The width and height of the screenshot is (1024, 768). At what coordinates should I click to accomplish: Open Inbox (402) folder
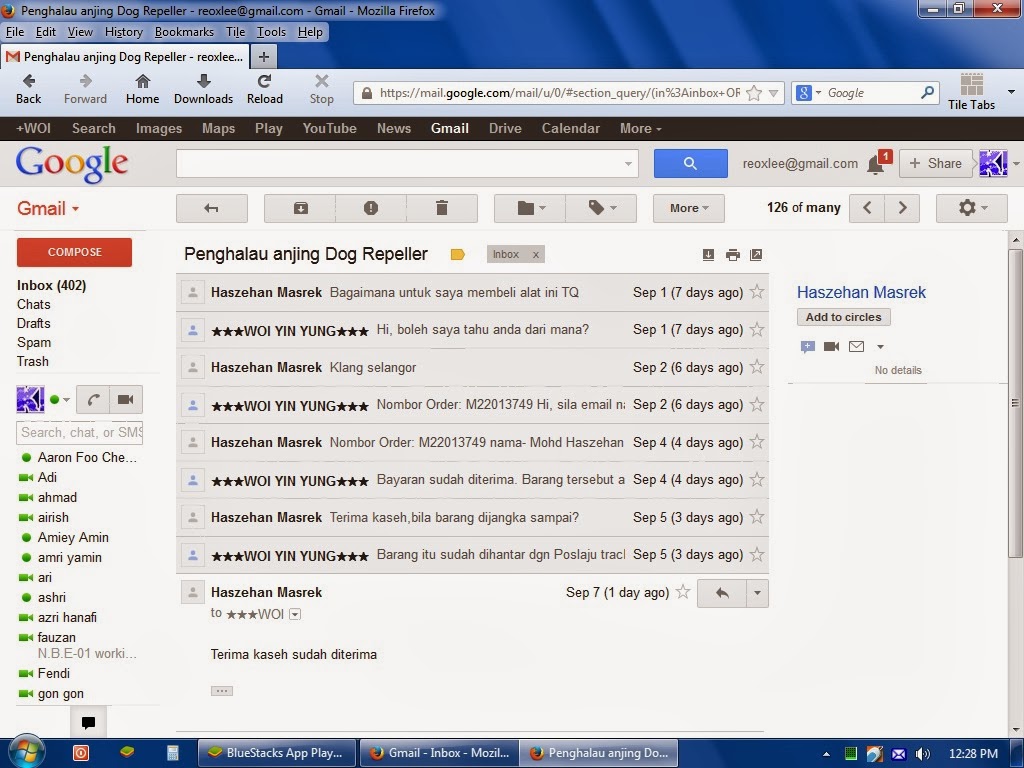pos(52,285)
